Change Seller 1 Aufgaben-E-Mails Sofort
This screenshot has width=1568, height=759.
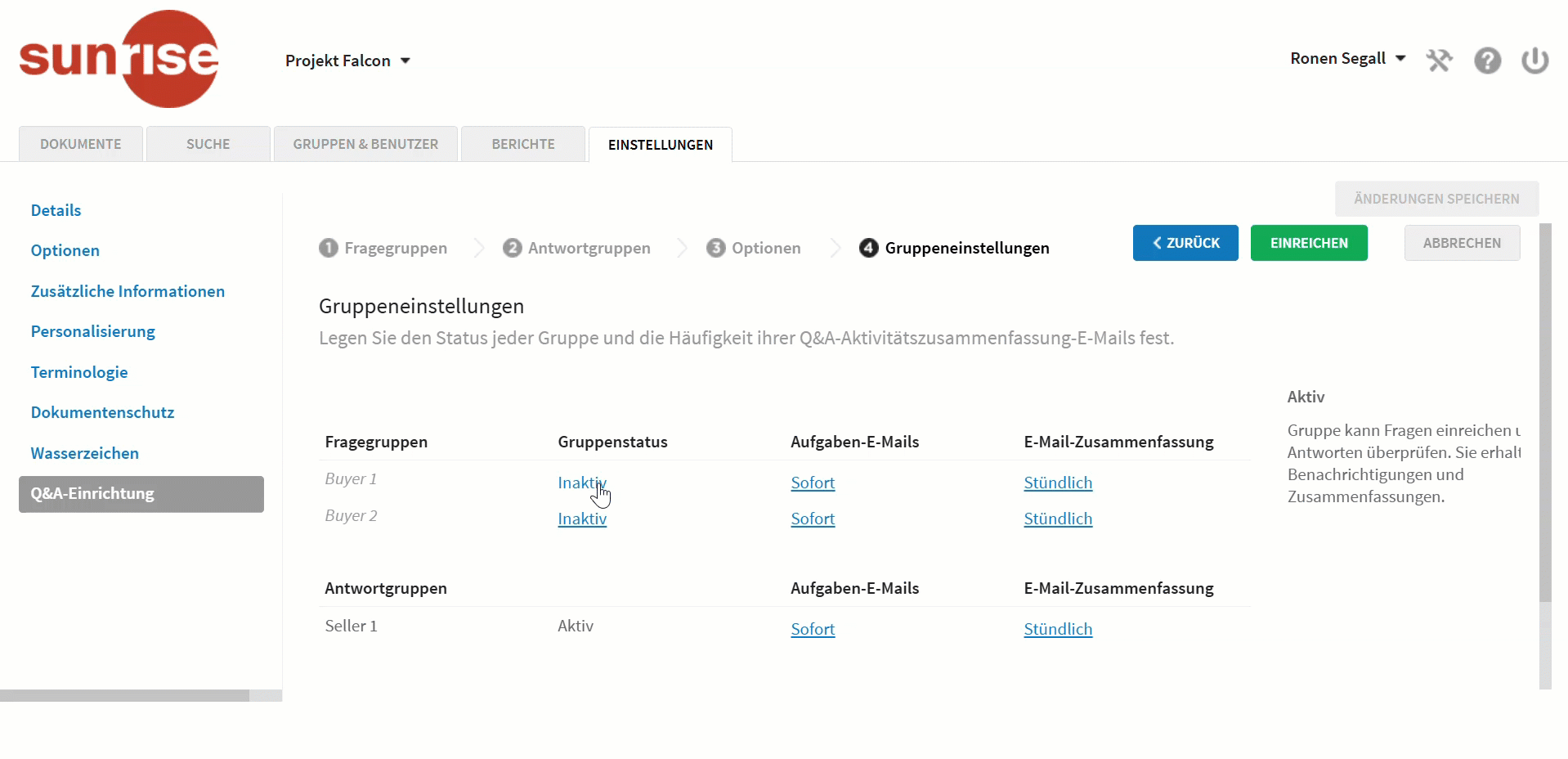pos(813,629)
